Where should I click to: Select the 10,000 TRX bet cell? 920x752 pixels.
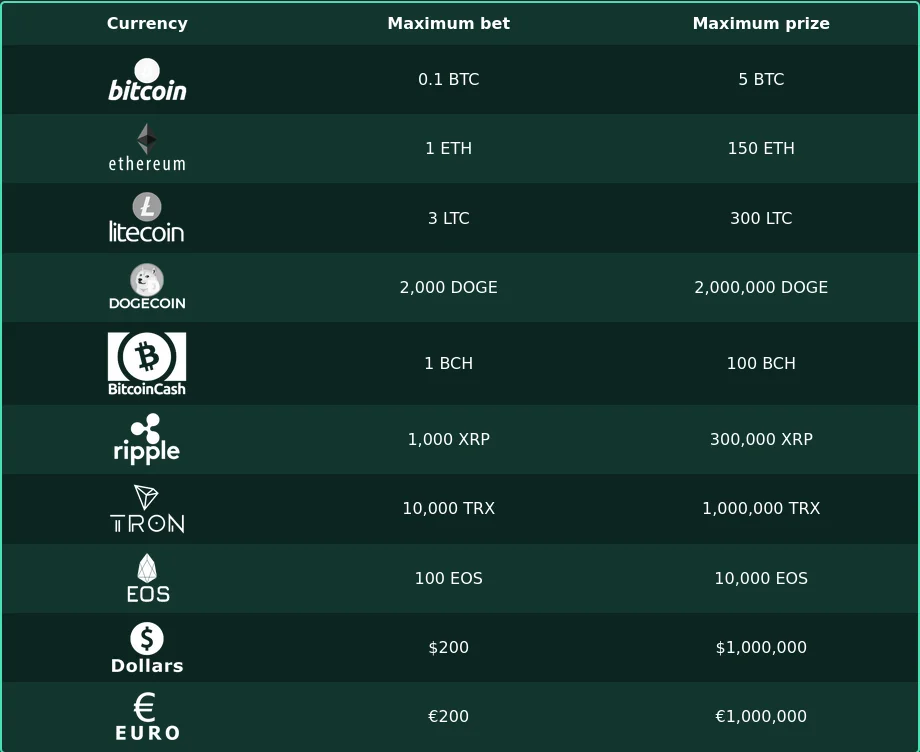(x=449, y=508)
